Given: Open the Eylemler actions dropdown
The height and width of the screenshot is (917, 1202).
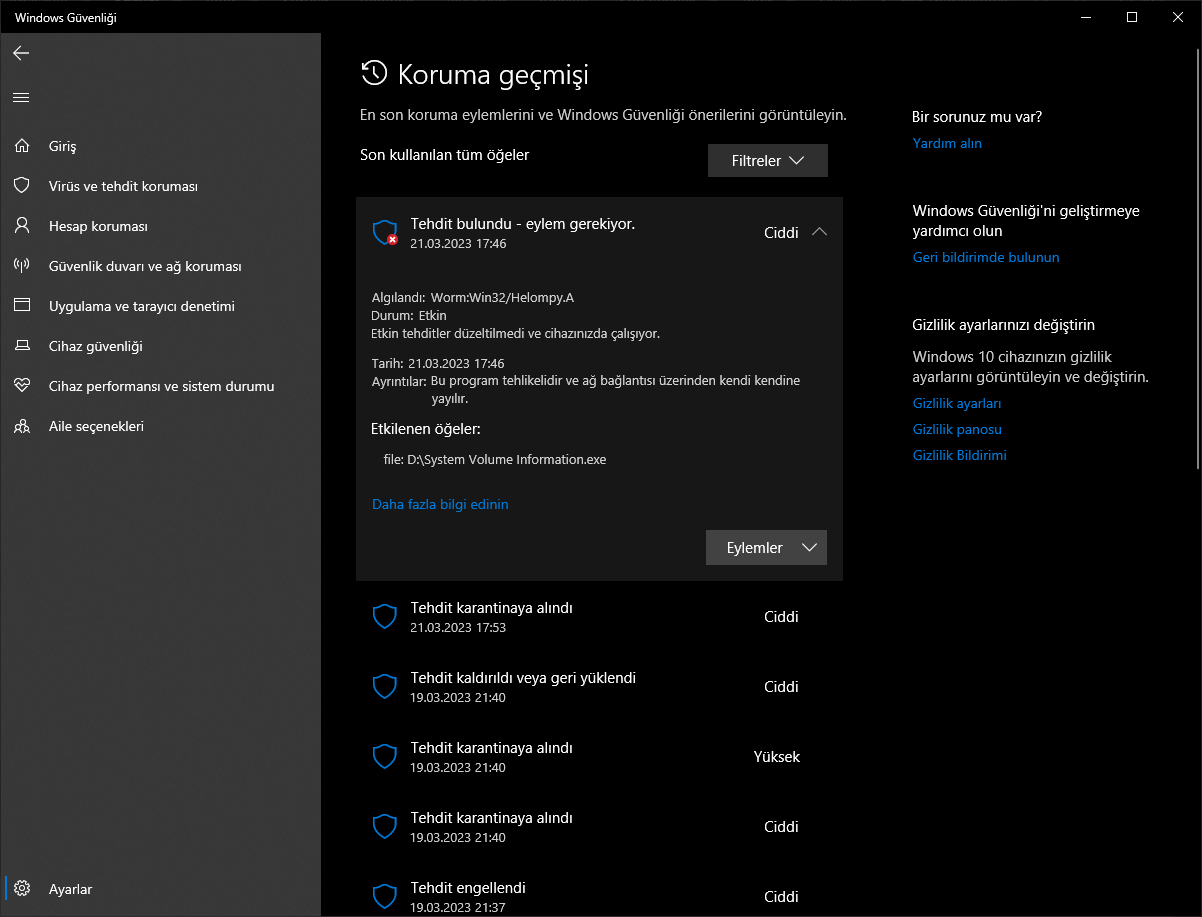Looking at the screenshot, I should (x=766, y=548).
